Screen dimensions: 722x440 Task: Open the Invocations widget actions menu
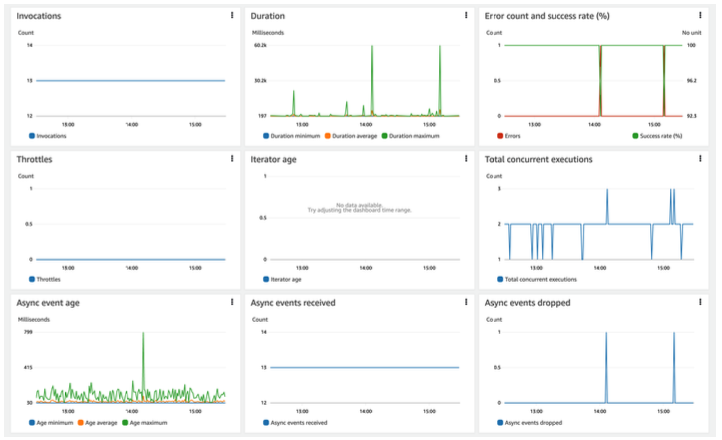click(232, 15)
